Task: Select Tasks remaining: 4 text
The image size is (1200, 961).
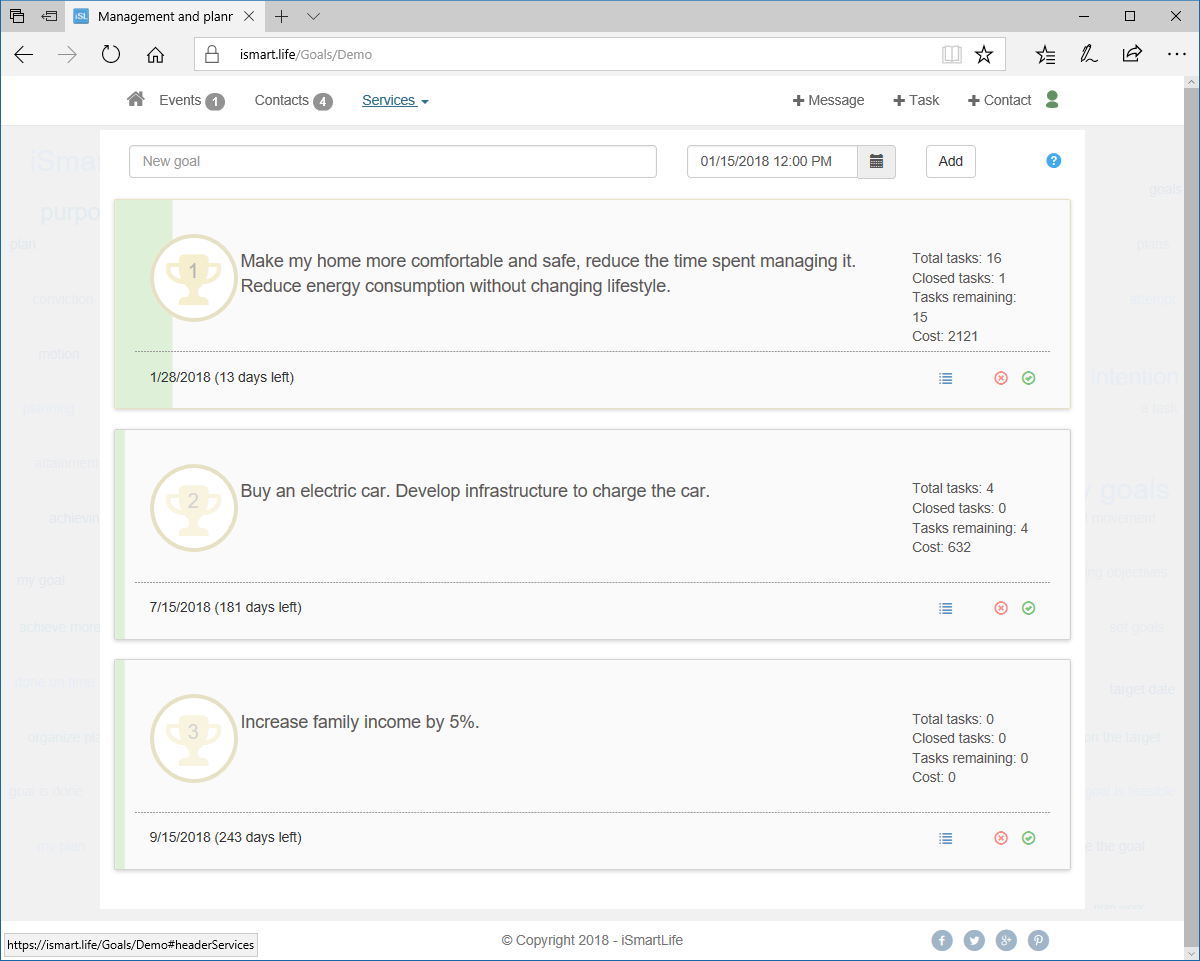Action: 970,528
